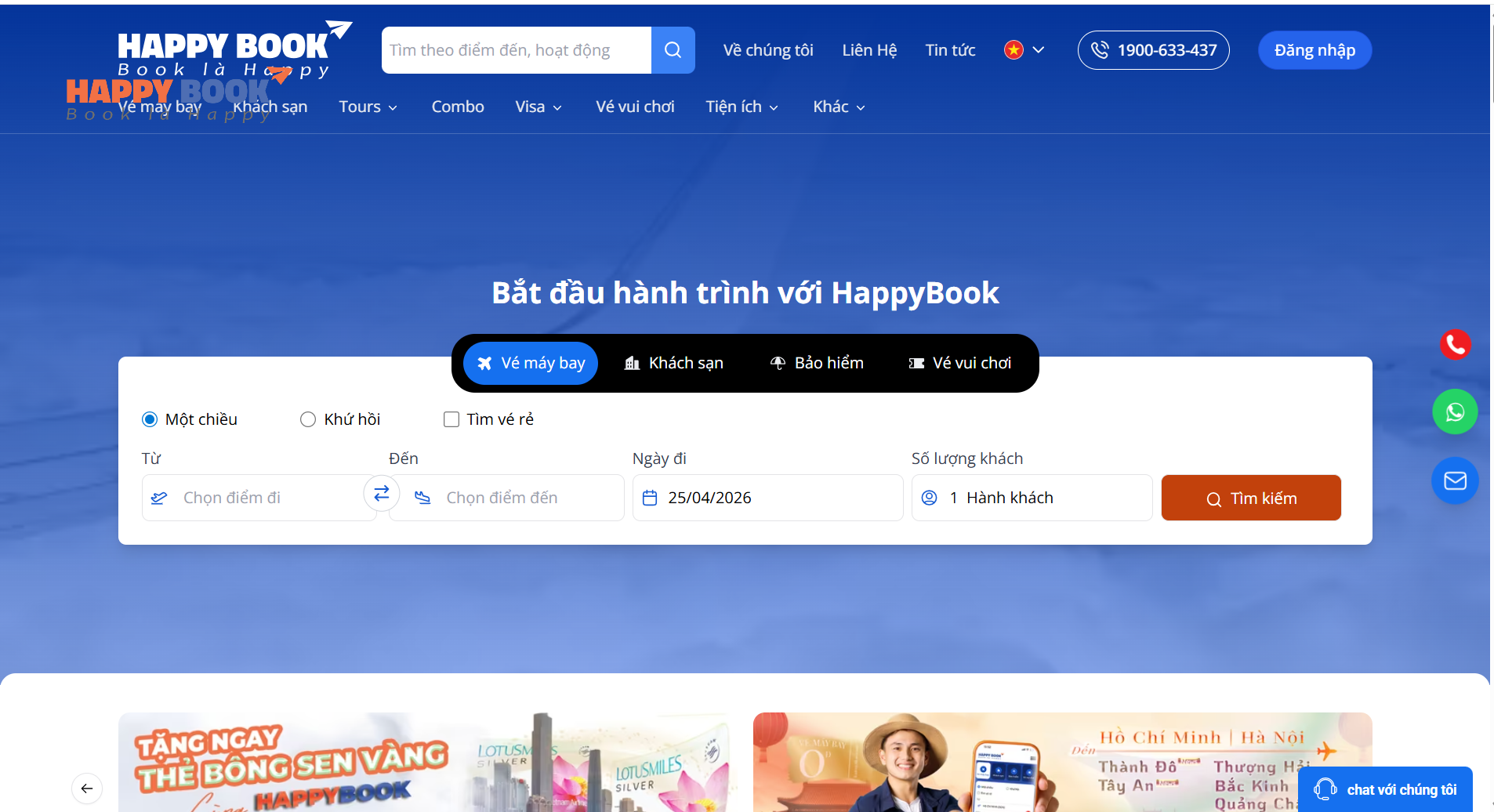Click the swap origin and destination icon
1494x812 pixels.
point(382,493)
